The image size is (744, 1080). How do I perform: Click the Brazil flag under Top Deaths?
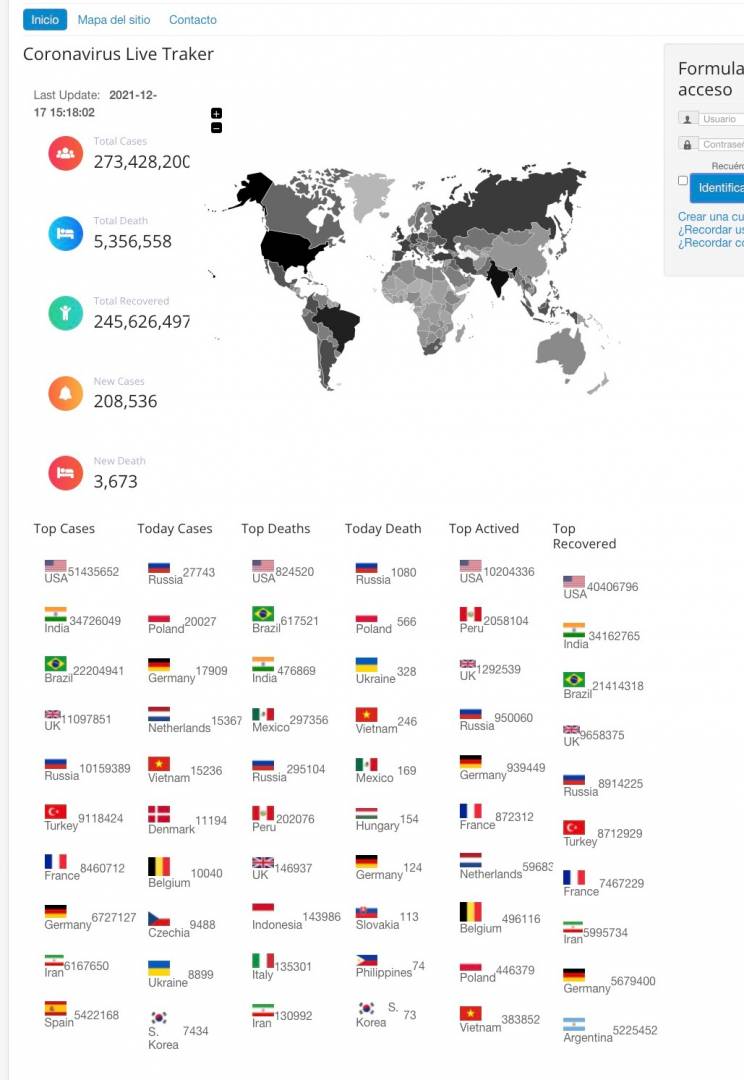point(263,614)
